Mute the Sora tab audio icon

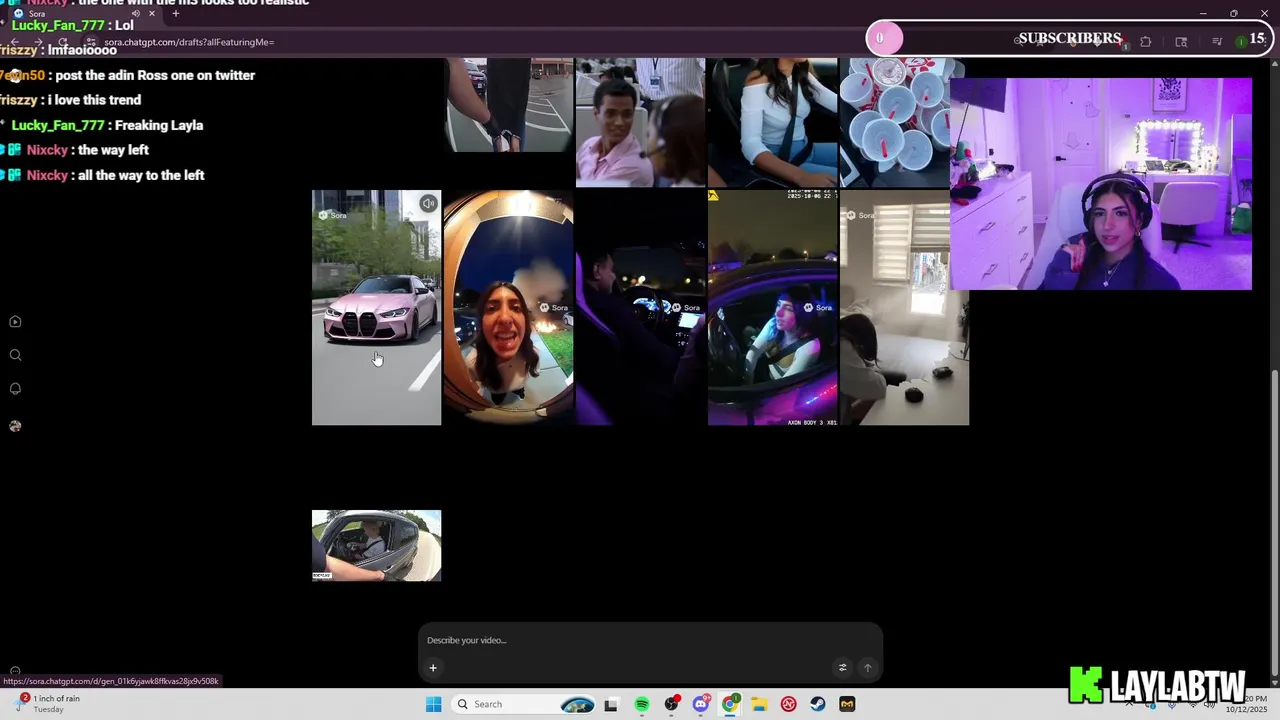pyautogui.click(x=135, y=14)
